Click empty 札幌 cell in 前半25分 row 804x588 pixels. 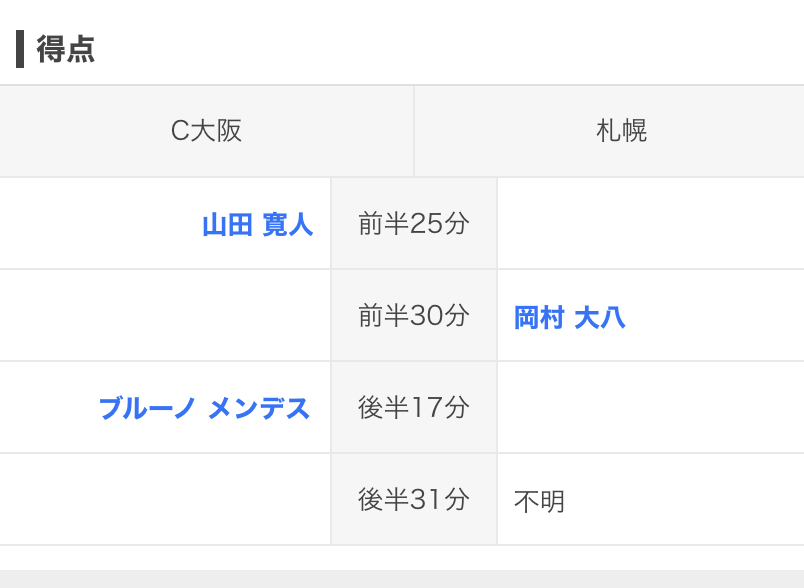(650, 224)
